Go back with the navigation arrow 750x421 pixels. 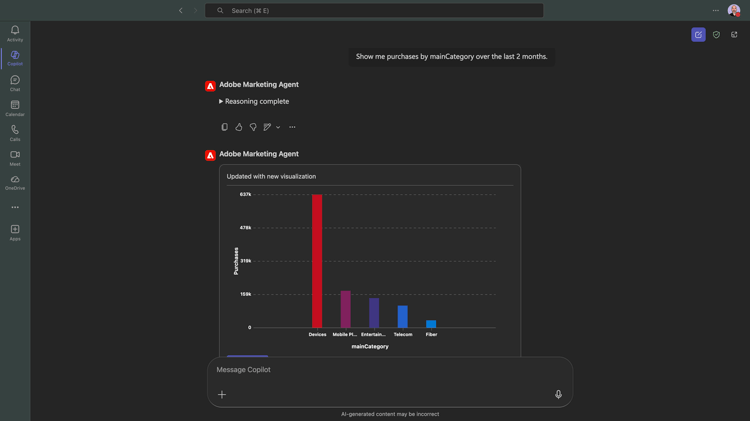point(180,11)
